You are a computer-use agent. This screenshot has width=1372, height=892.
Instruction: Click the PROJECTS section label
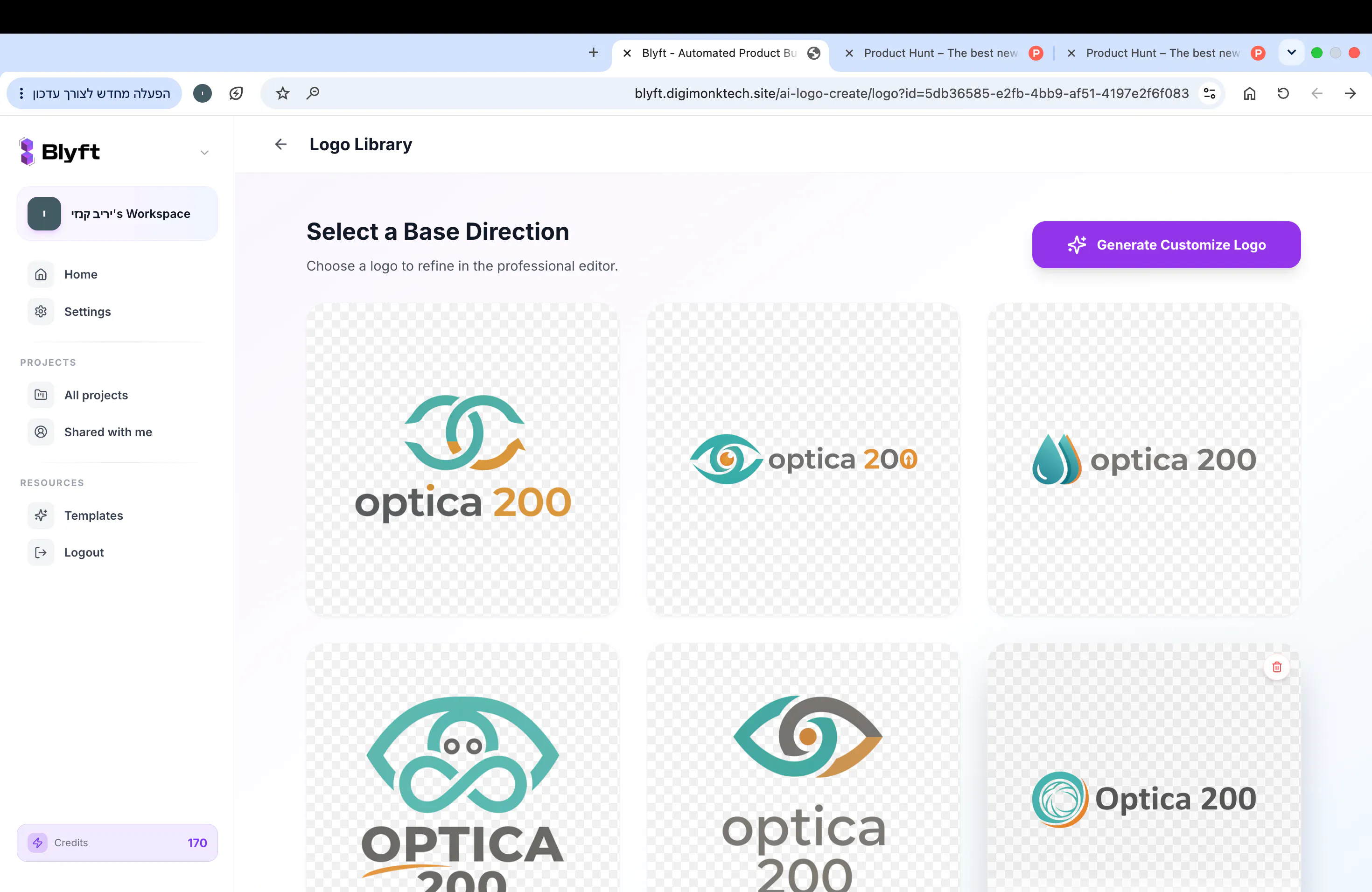(x=48, y=362)
